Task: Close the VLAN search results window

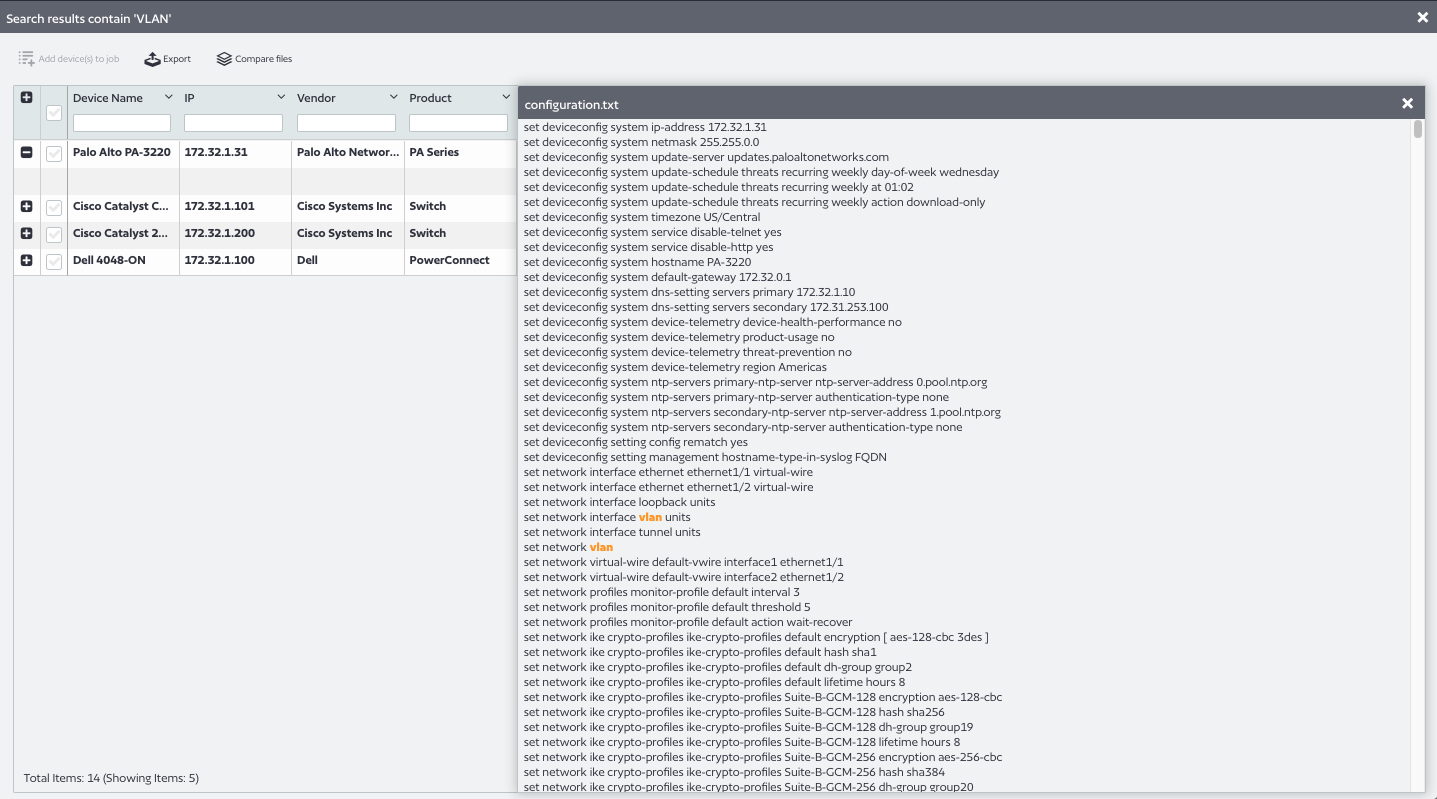Action: (1422, 17)
